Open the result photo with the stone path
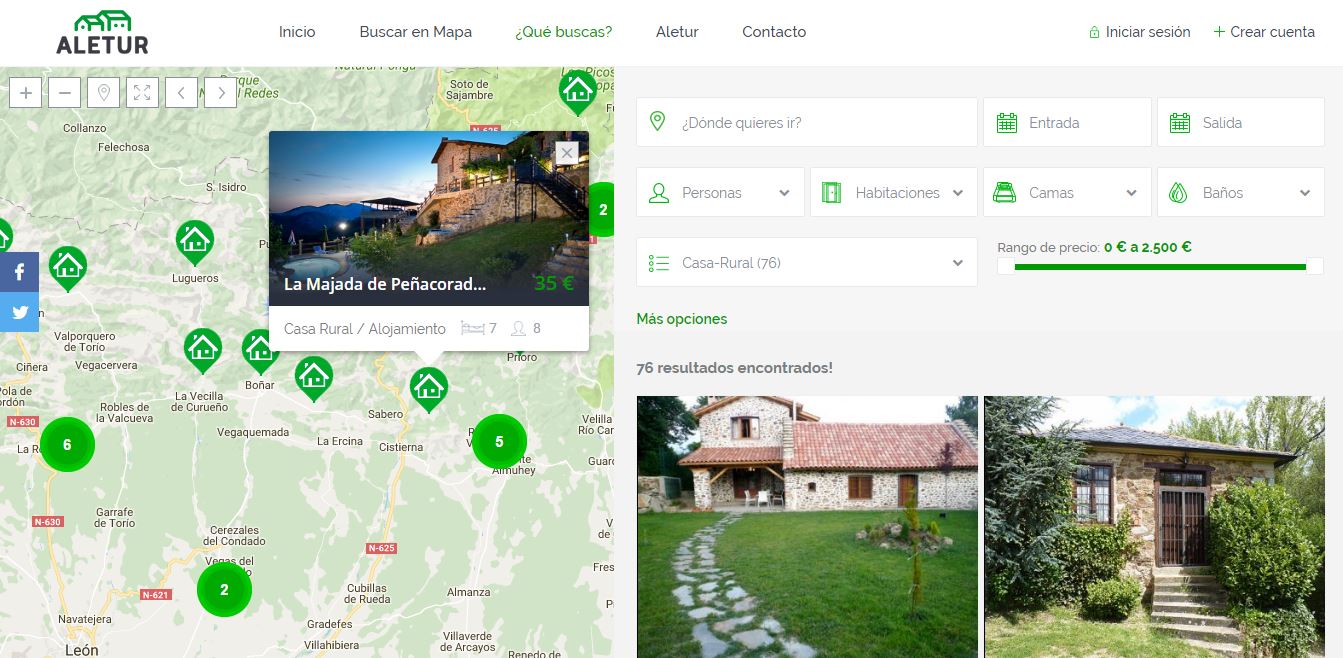Image resolution: width=1343 pixels, height=658 pixels. [807, 527]
